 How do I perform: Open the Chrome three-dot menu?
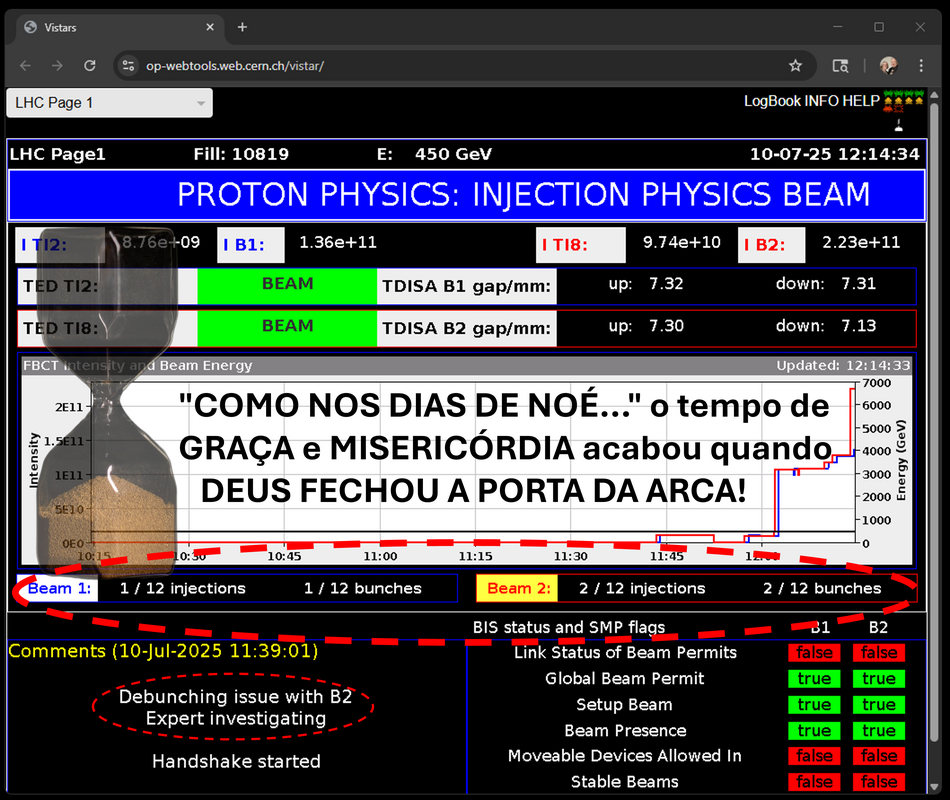coord(921,66)
